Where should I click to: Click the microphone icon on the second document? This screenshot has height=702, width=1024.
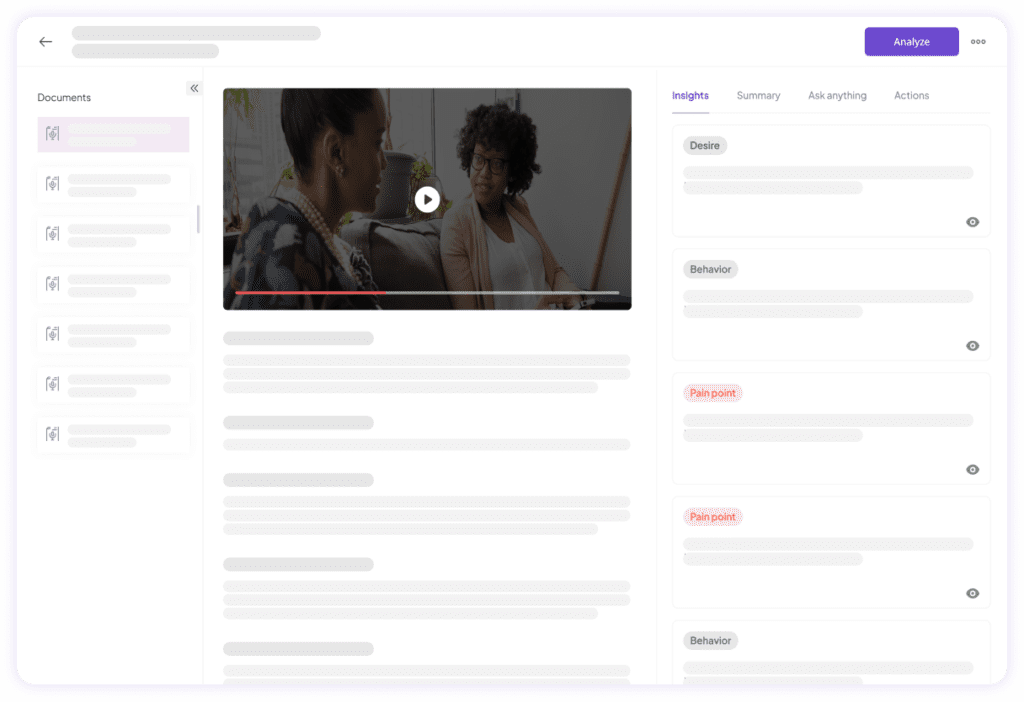[x=51, y=184]
